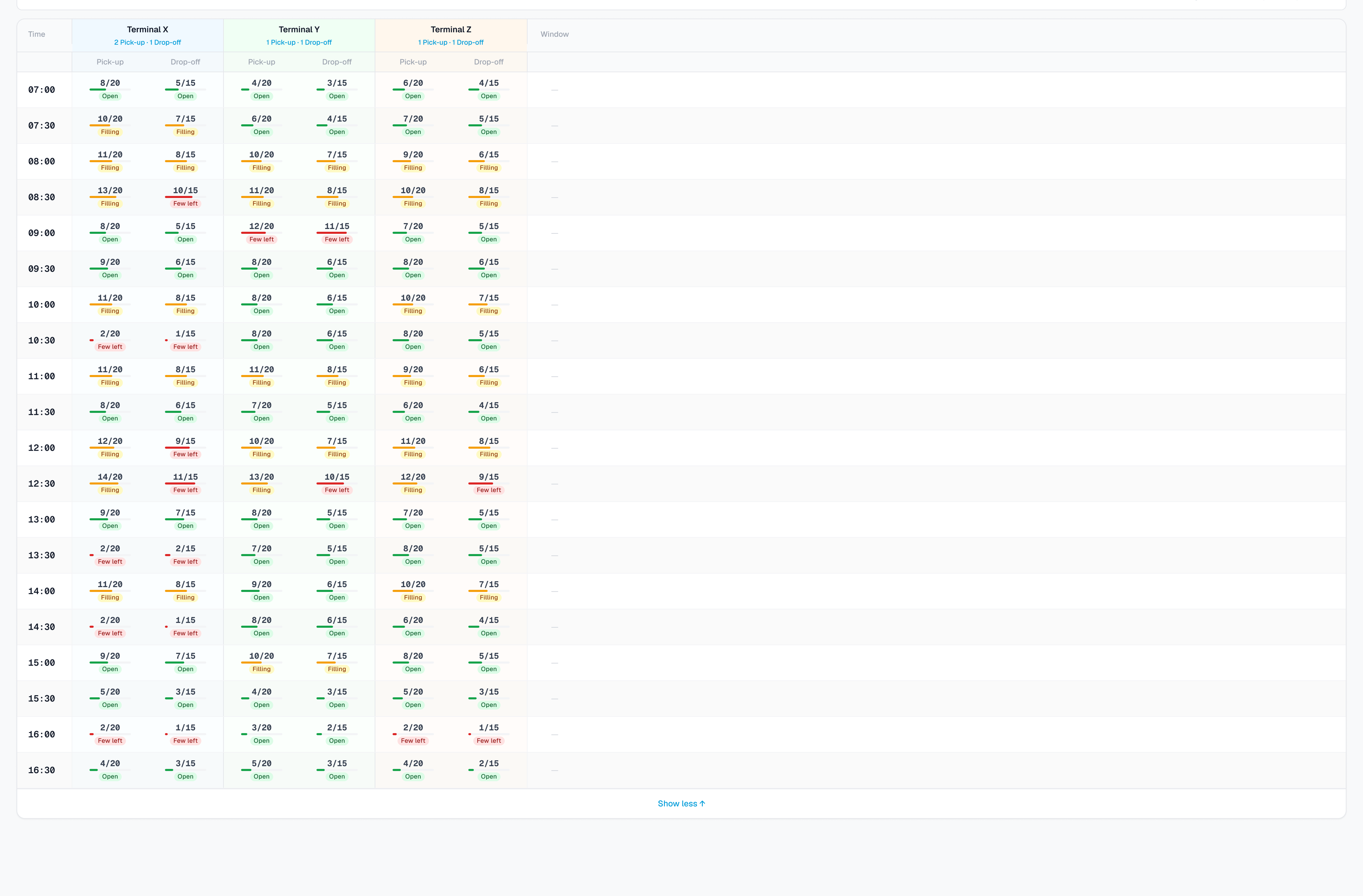Choose 12:00 Terminal X drop-off slot 9/15
The width and height of the screenshot is (1363, 896).
pyautogui.click(x=186, y=447)
